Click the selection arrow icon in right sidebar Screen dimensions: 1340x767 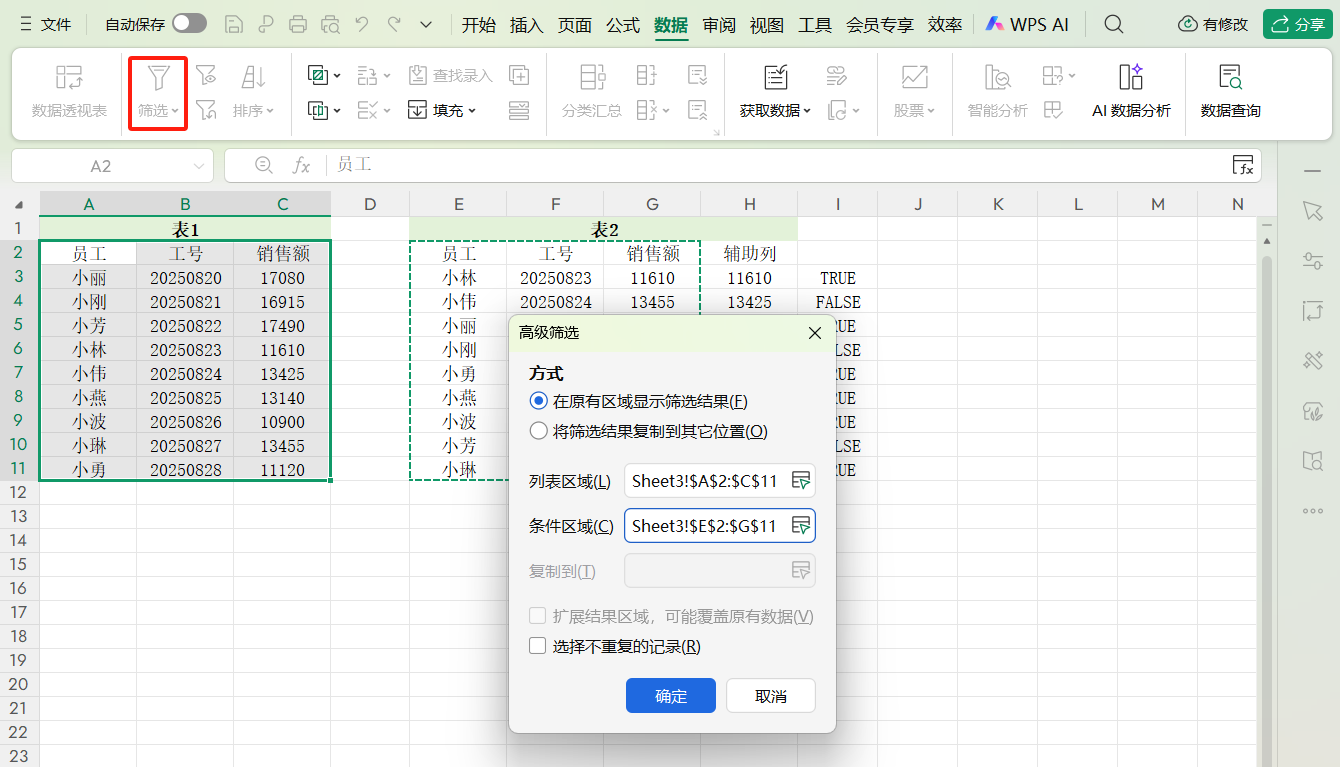pyautogui.click(x=1313, y=210)
